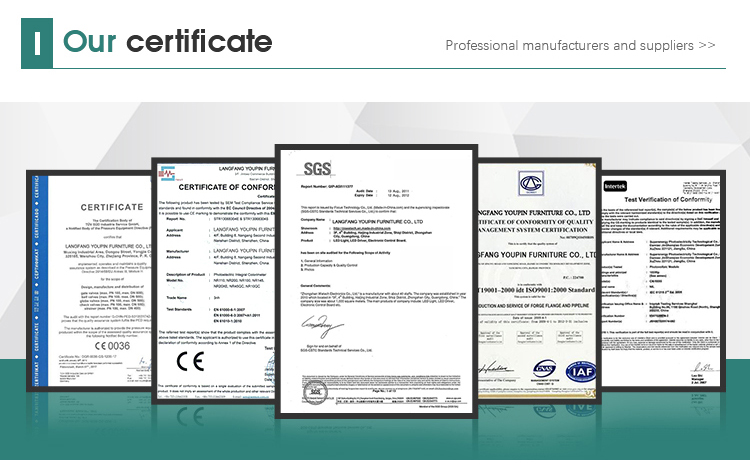Click the large CE mark symbol
This screenshot has height=474, width=750.
[x=190, y=362]
